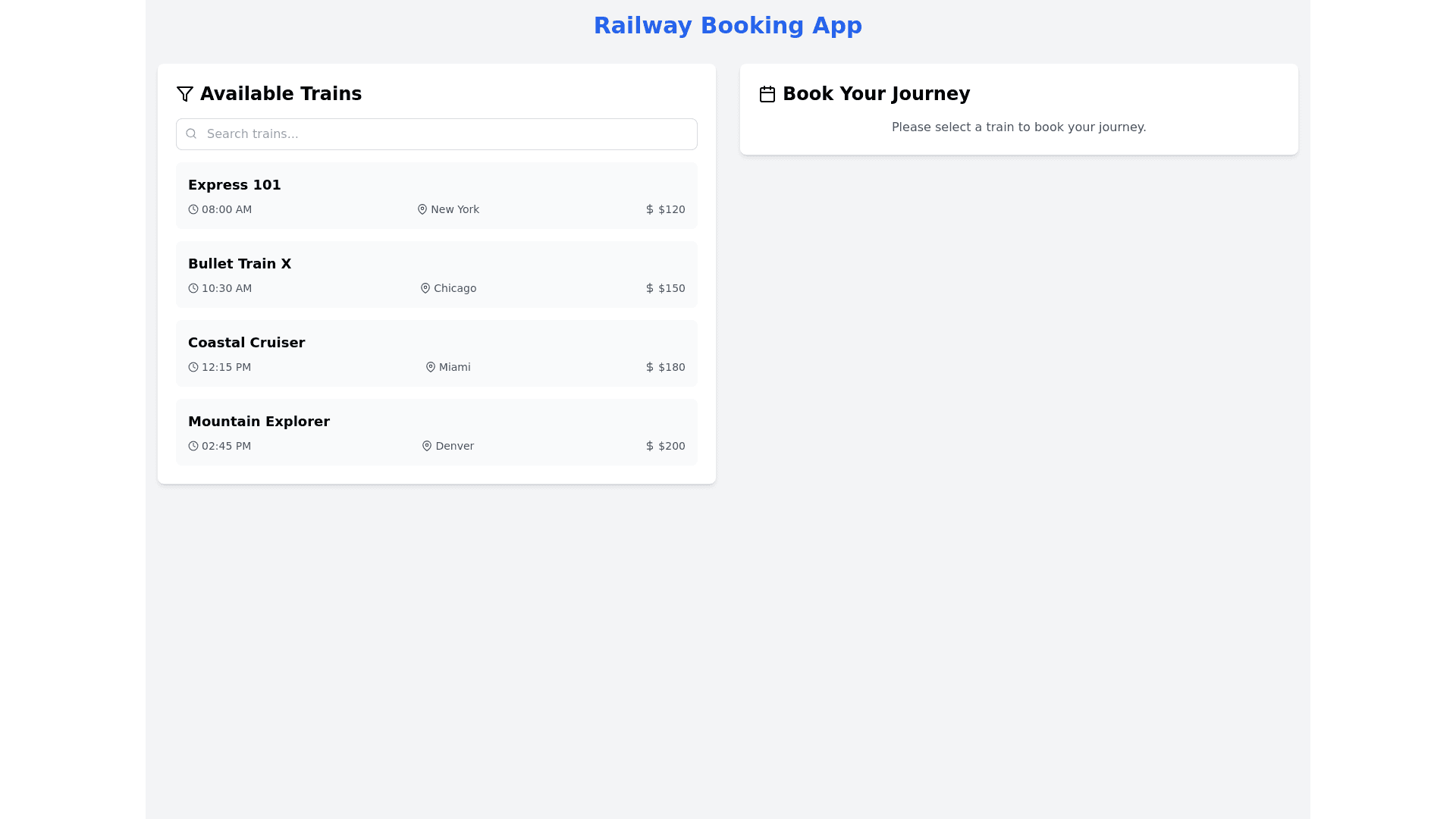
Task: Click the $120 price of Express 101
Action: click(671, 209)
